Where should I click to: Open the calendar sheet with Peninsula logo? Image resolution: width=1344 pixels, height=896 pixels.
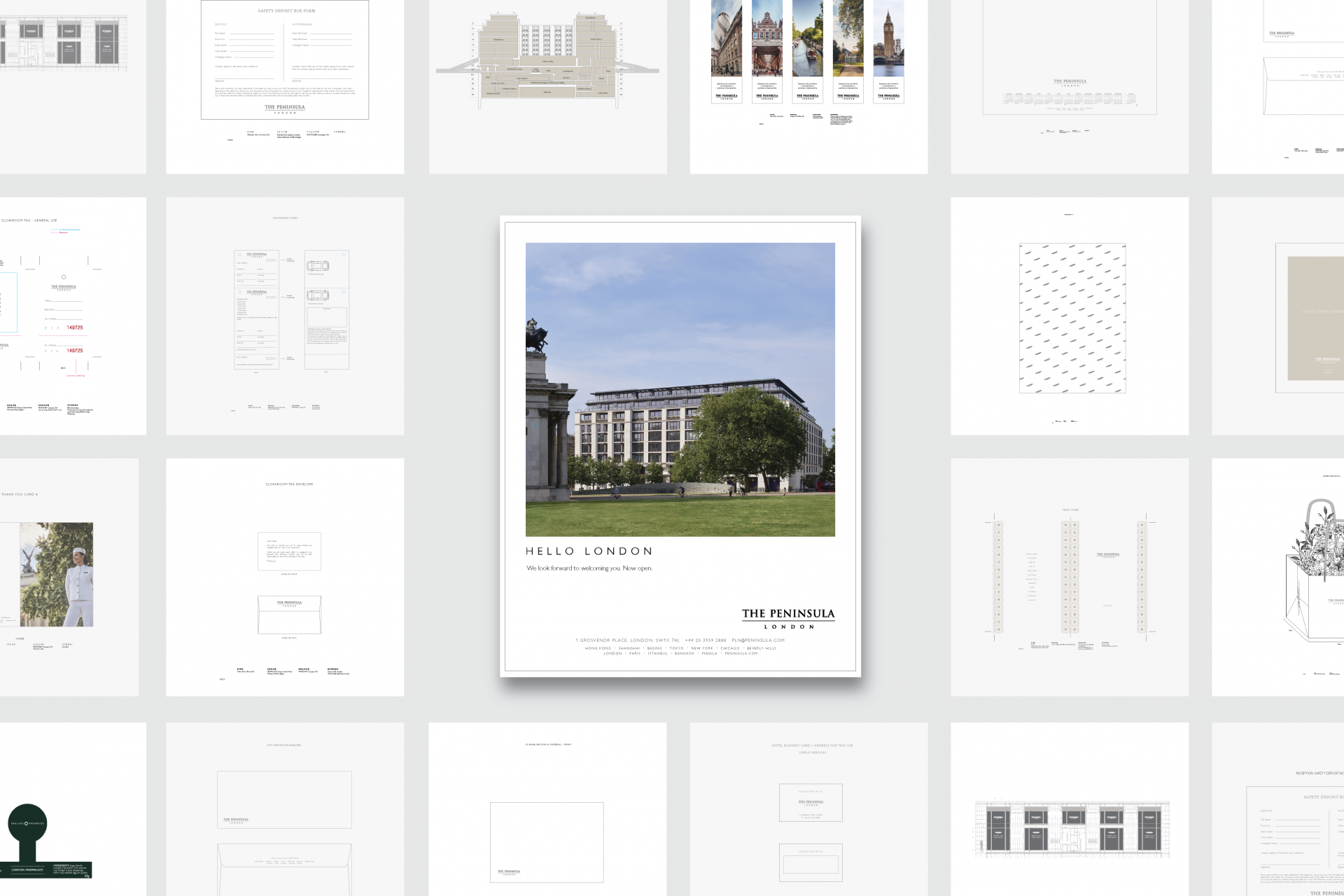coord(1070,87)
